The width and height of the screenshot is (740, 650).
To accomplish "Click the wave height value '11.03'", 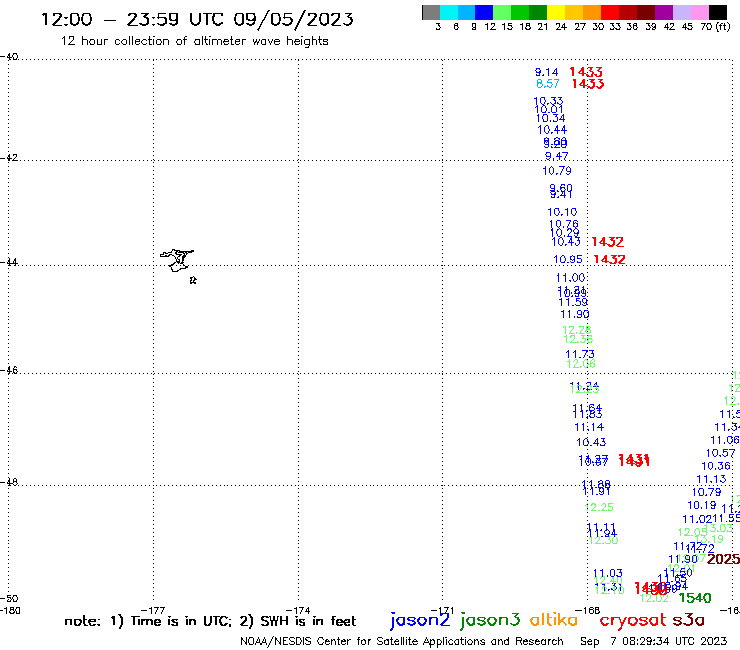I will (x=608, y=573).
